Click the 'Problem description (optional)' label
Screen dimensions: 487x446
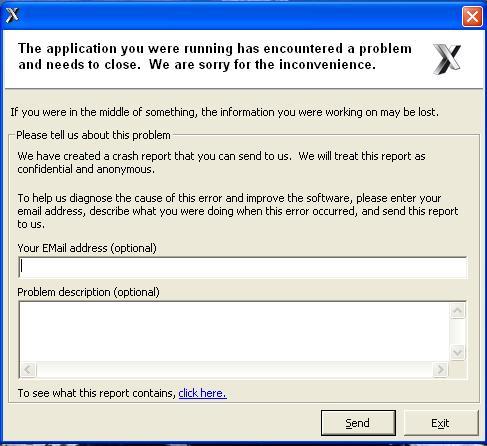pos(88,292)
